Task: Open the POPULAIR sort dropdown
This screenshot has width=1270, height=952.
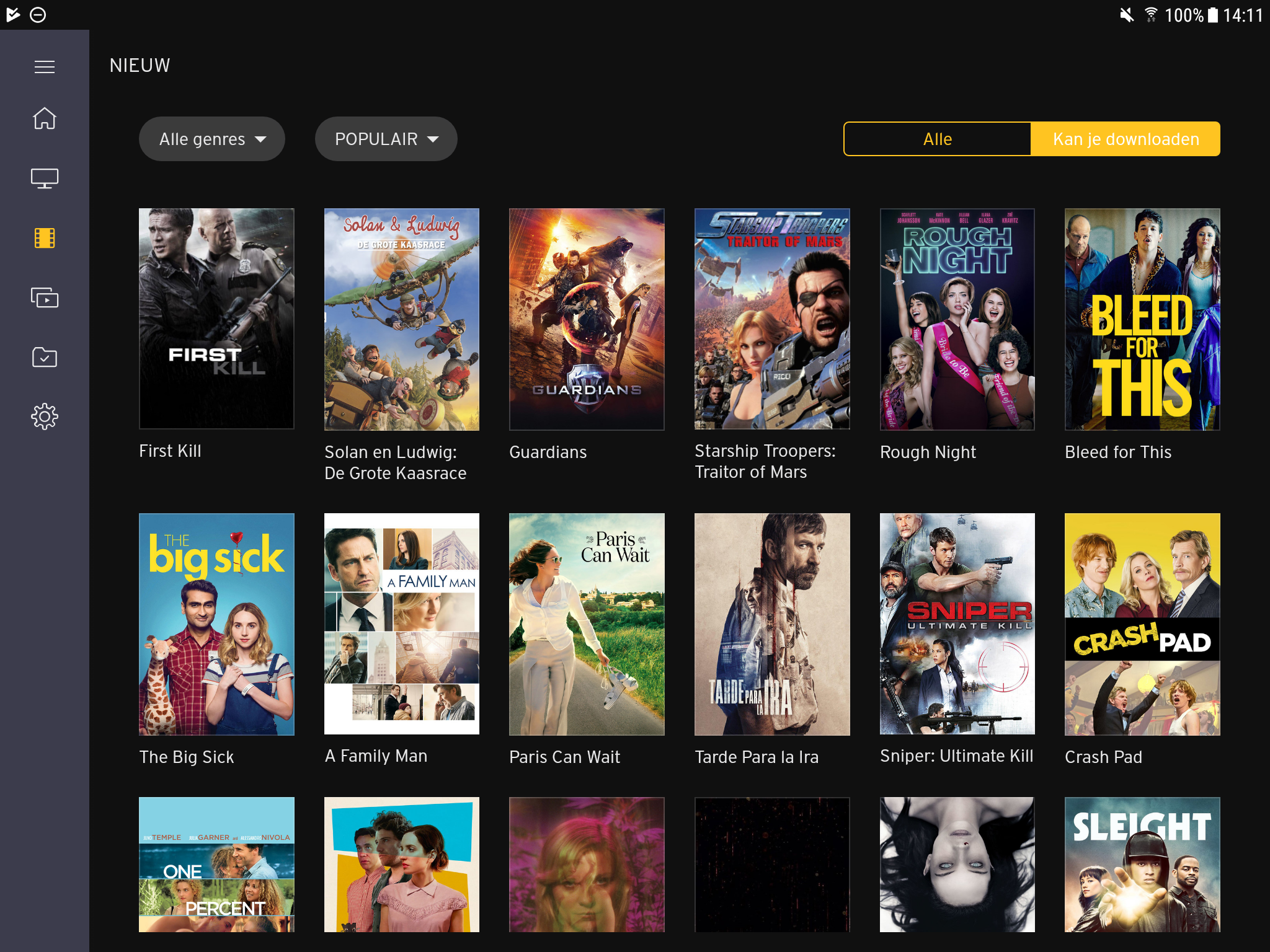Action: pos(386,139)
